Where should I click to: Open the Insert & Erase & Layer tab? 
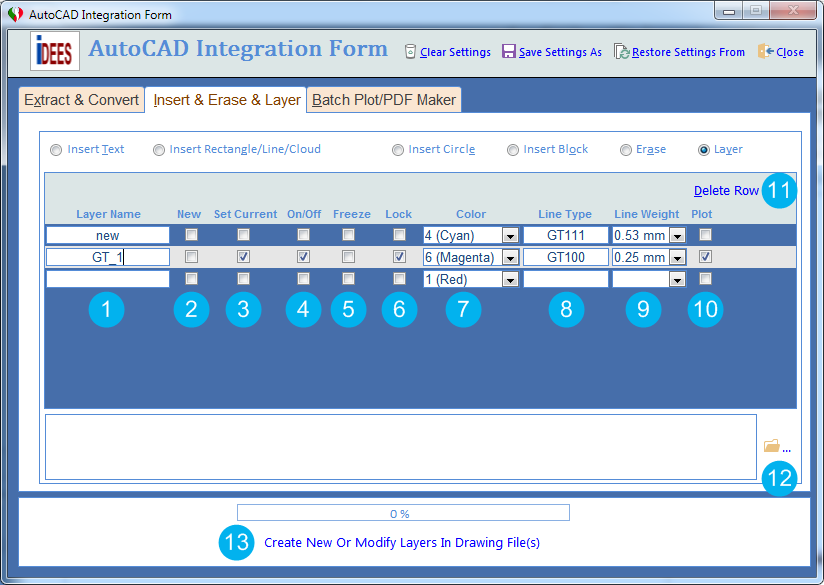(226, 100)
